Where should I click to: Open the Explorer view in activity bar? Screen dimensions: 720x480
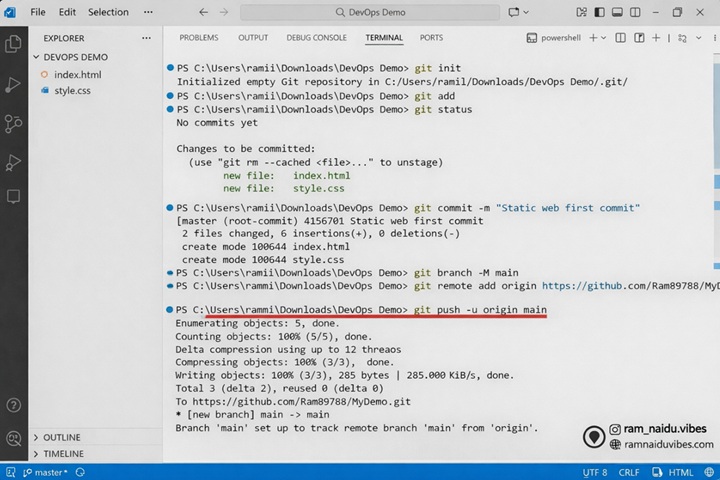(14, 44)
